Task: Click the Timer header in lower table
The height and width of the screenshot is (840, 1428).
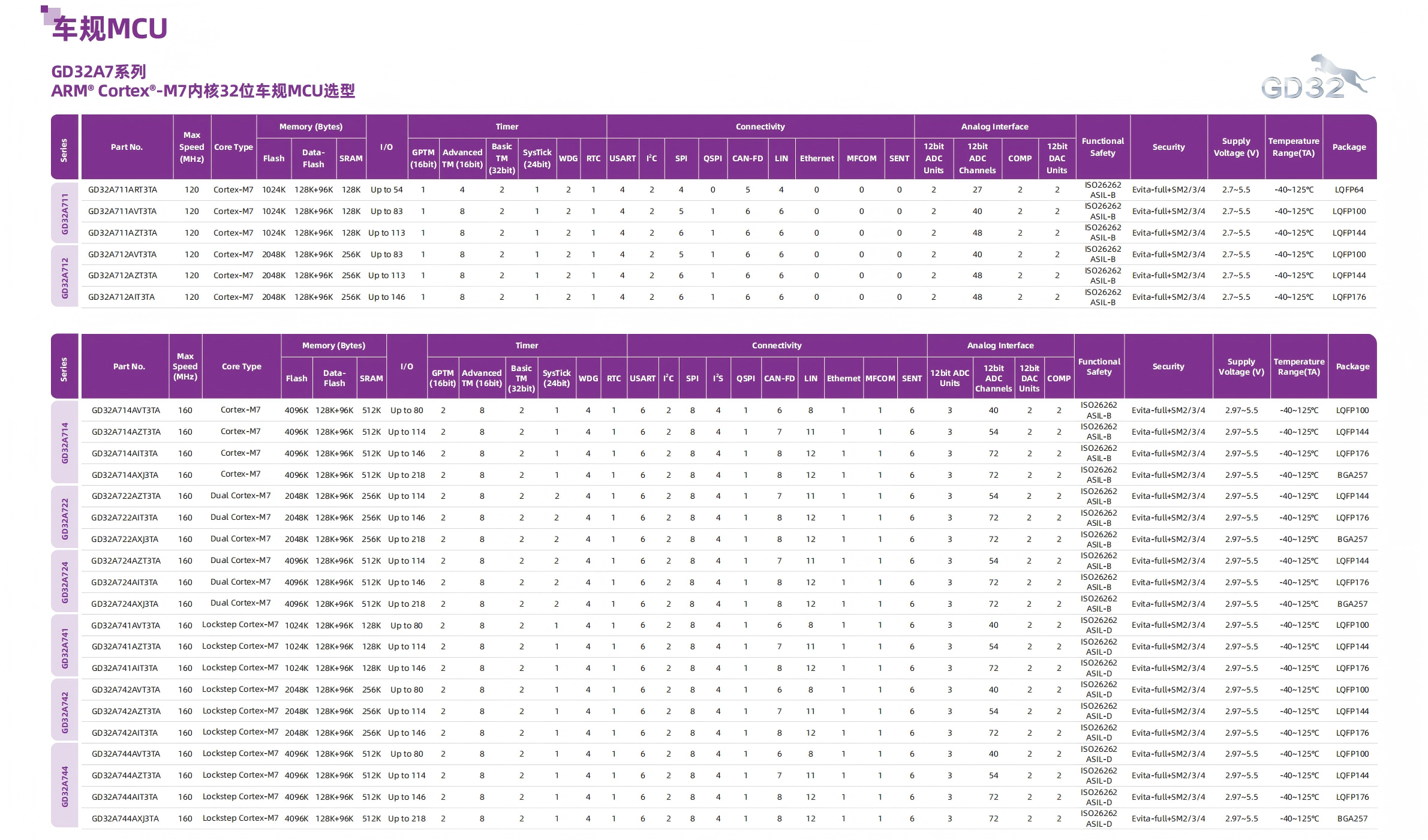Action: pyautogui.click(x=527, y=345)
